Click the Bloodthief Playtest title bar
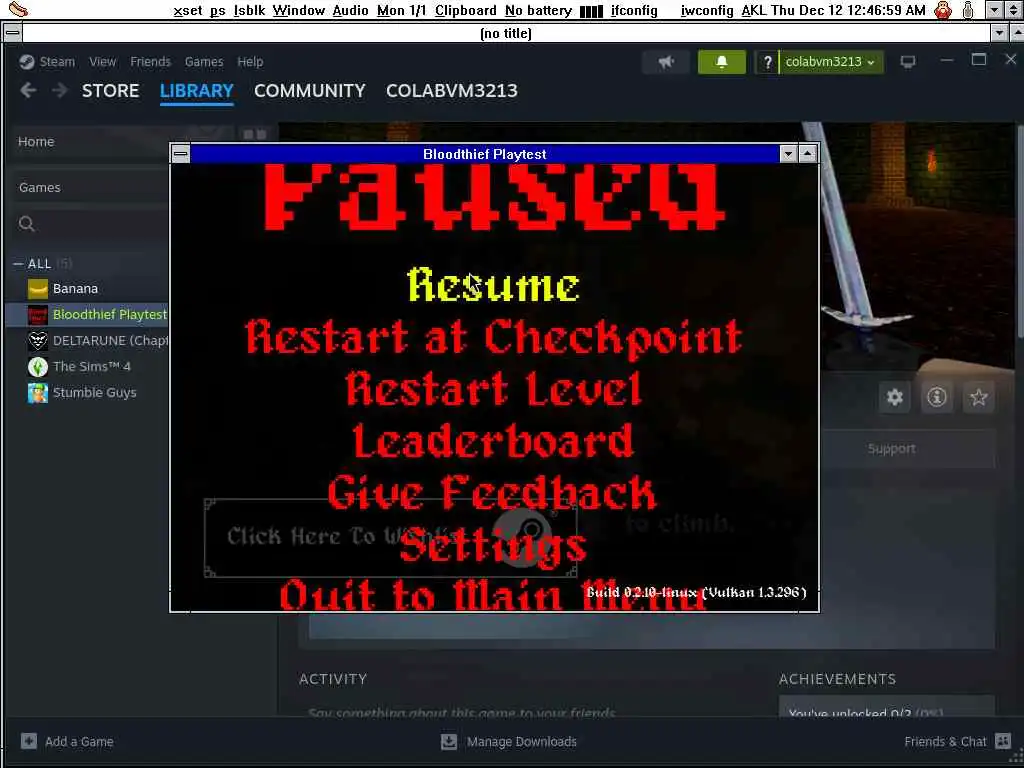Screen dimensions: 1024x768 coord(485,154)
